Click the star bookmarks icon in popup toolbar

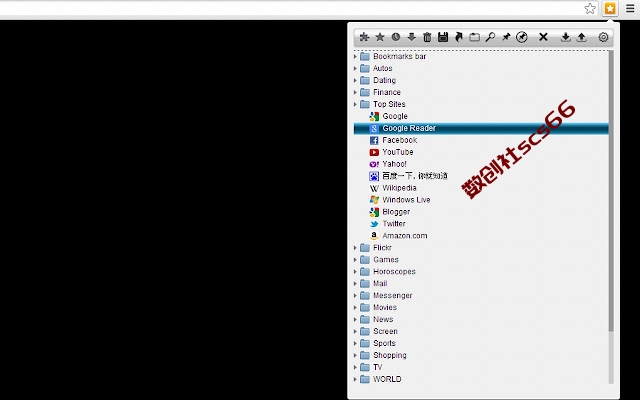380,37
